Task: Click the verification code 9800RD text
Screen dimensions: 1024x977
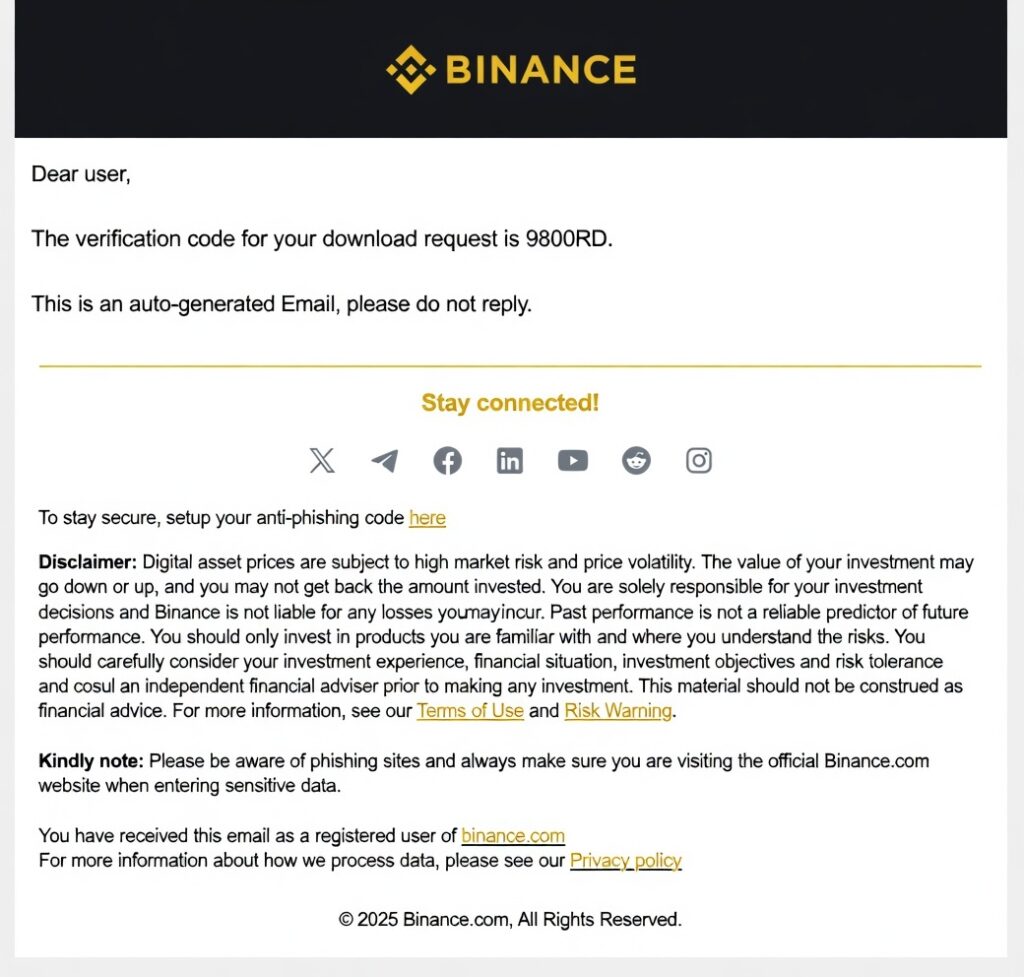Action: click(x=567, y=239)
